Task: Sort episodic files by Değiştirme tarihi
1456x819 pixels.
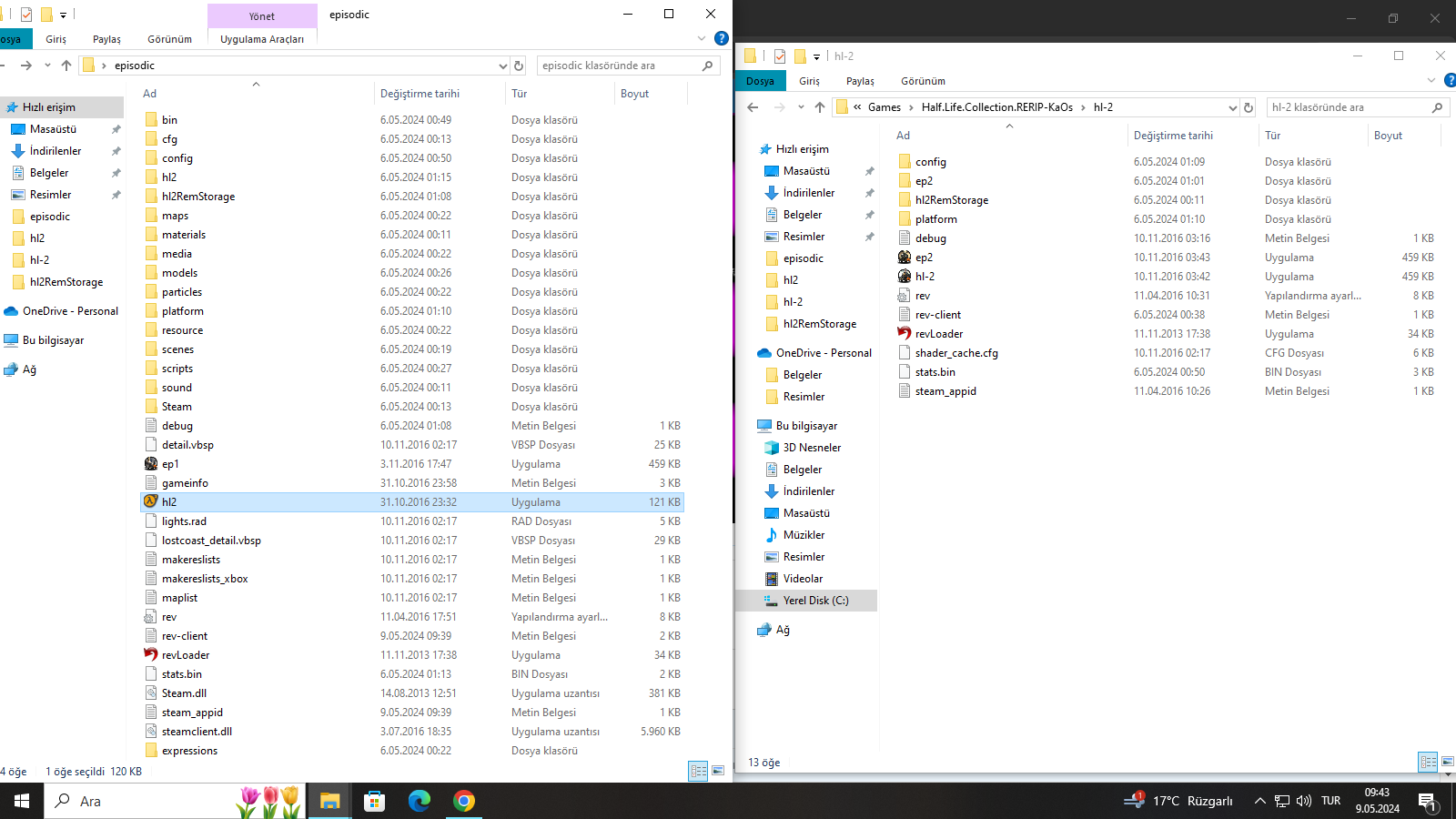Action: pos(440,94)
